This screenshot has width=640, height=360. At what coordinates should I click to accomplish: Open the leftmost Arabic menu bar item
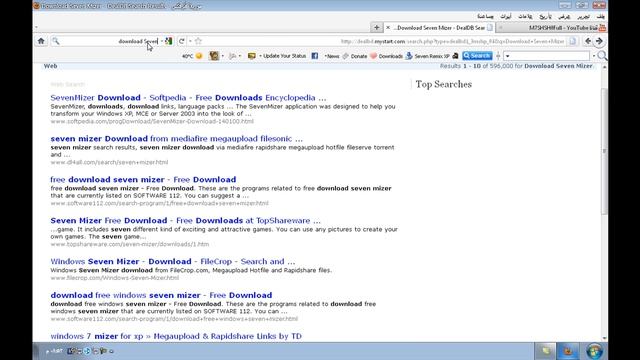[x=485, y=16]
